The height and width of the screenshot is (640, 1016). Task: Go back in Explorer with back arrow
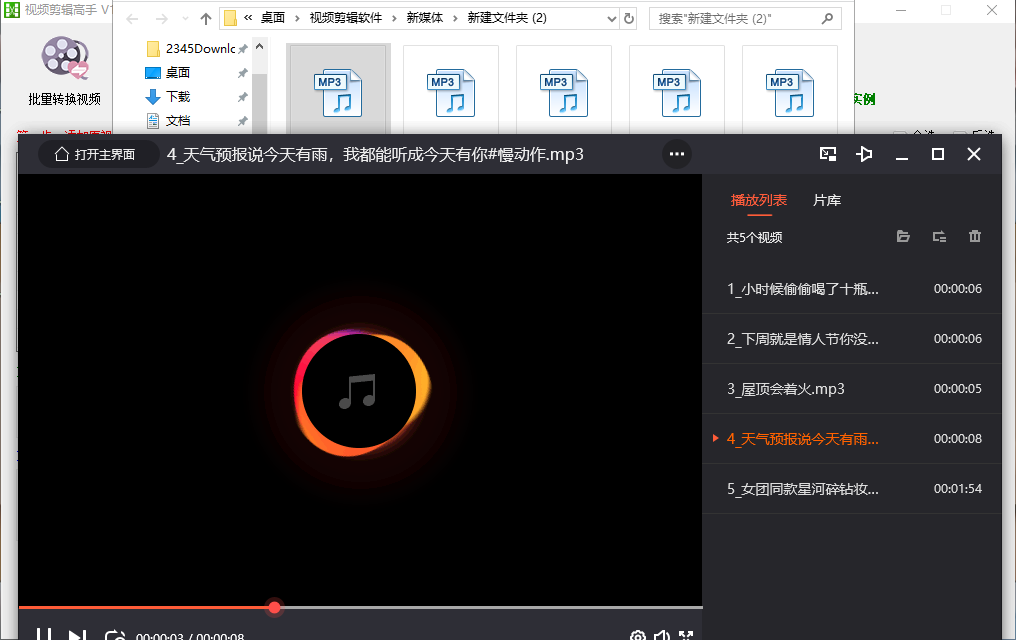(x=132, y=19)
